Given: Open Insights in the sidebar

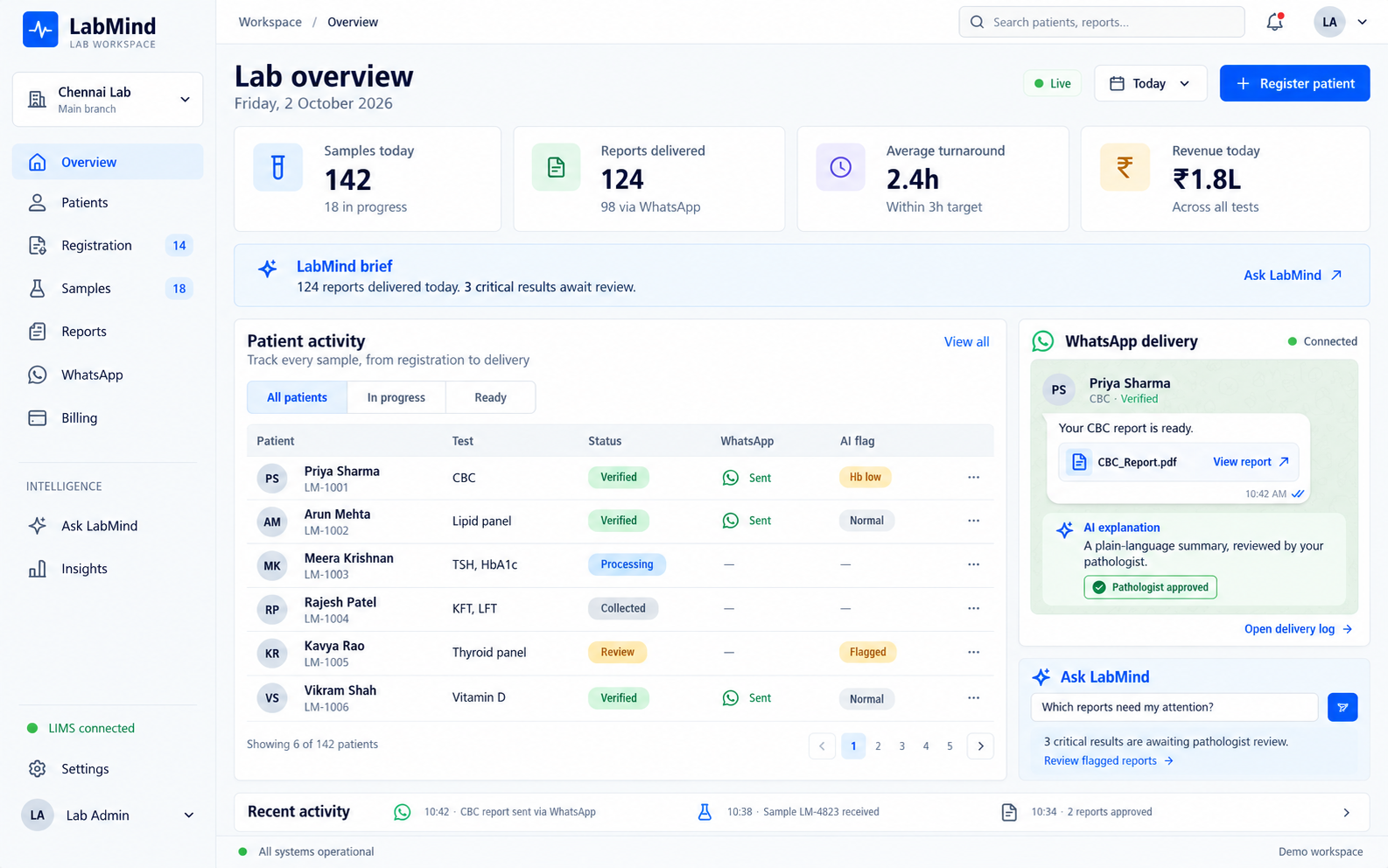Looking at the screenshot, I should click(108, 569).
